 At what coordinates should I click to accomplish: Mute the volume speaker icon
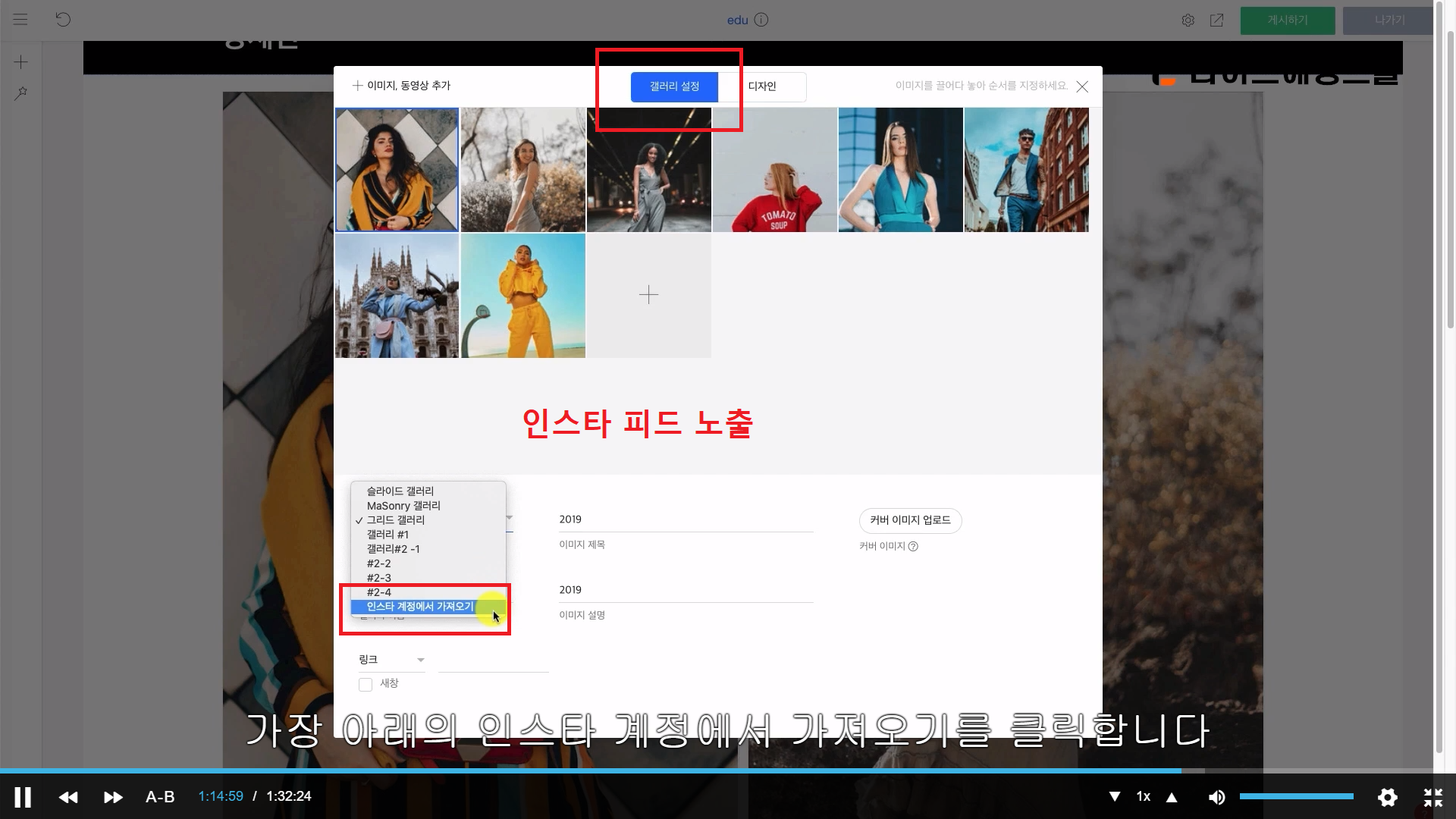click(x=1216, y=797)
